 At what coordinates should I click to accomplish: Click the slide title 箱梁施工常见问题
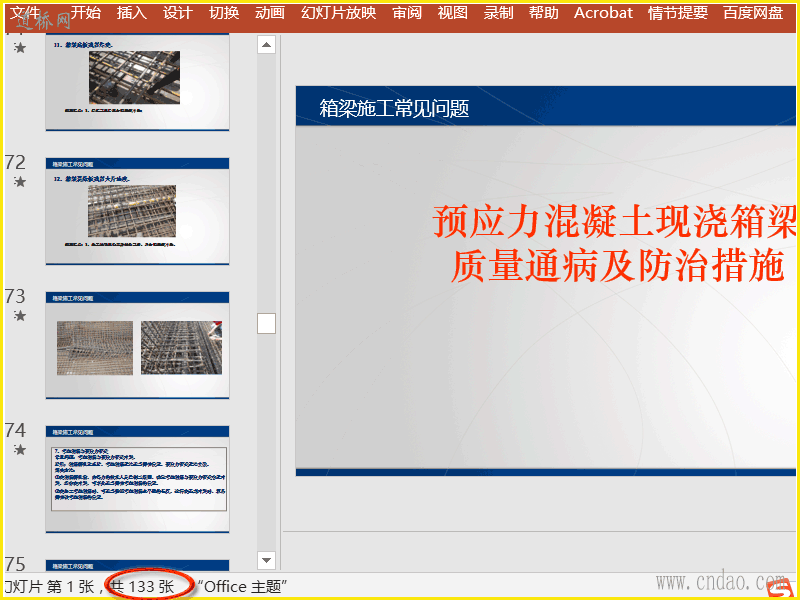394,108
